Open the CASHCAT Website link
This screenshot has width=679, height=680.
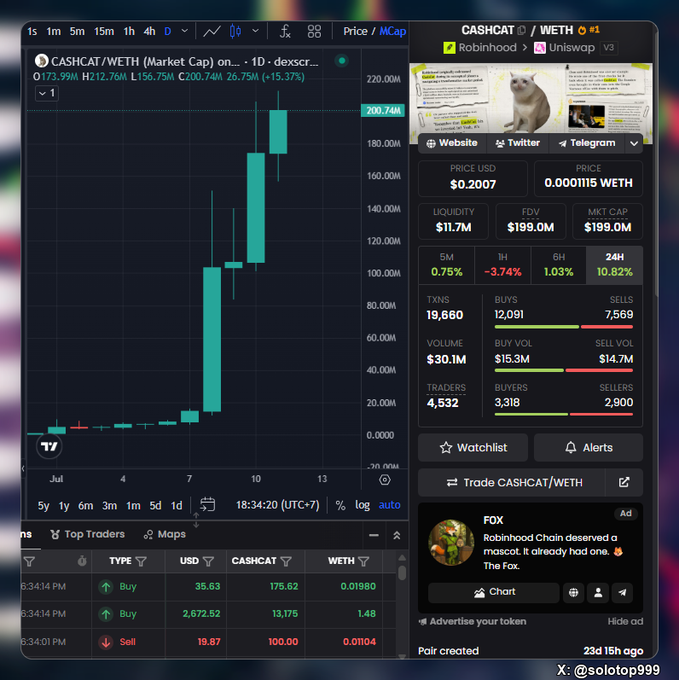(x=452, y=143)
